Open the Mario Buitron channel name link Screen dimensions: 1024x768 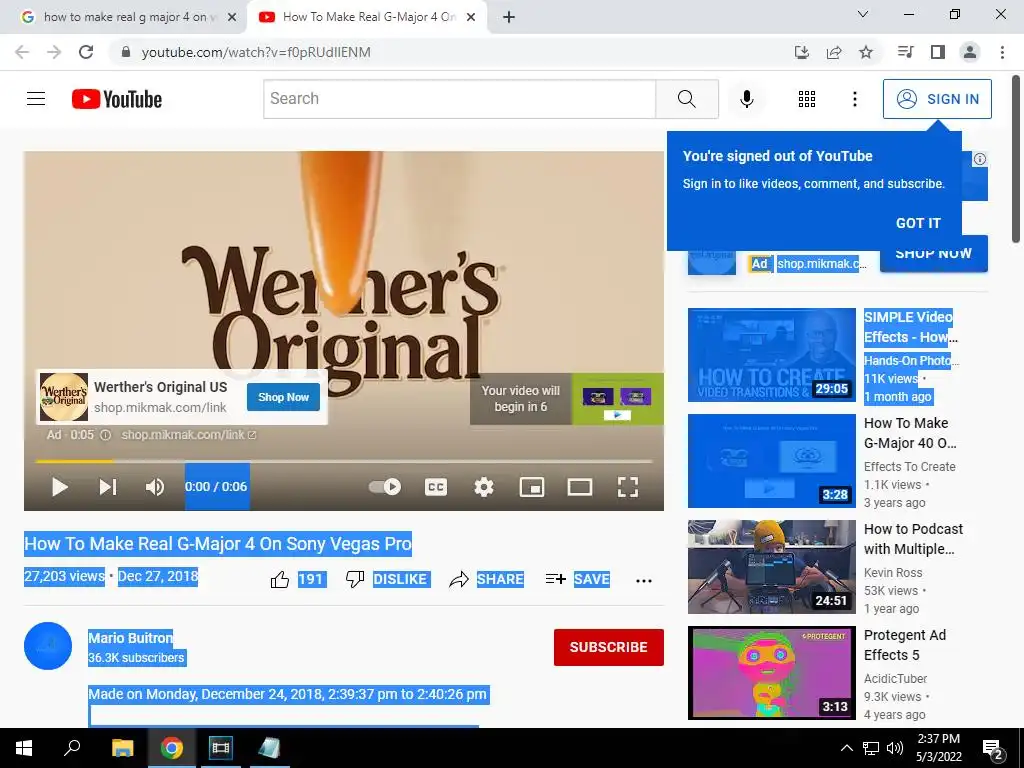[131, 638]
